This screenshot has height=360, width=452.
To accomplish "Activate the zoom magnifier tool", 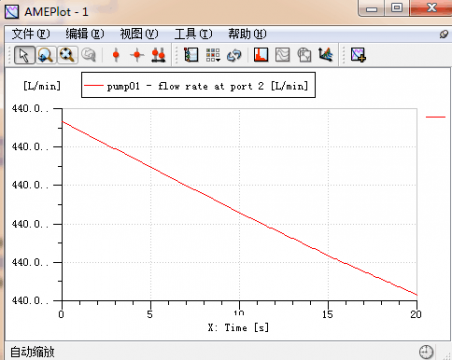I will 46,55.
